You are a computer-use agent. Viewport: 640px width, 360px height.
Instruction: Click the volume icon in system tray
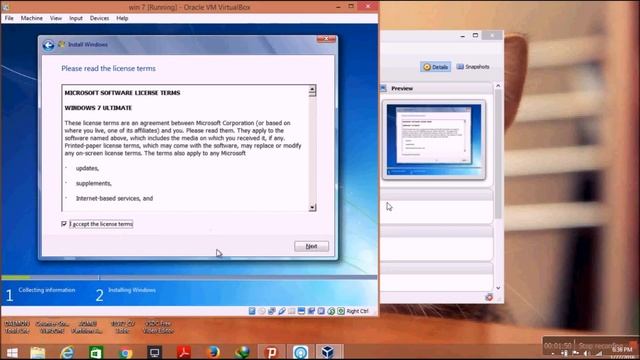click(587, 353)
